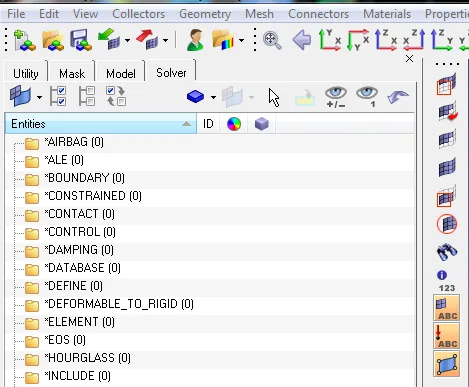Click the folder with color spectrum icon
The height and width of the screenshot is (387, 469).
pyautogui.click(x=223, y=40)
